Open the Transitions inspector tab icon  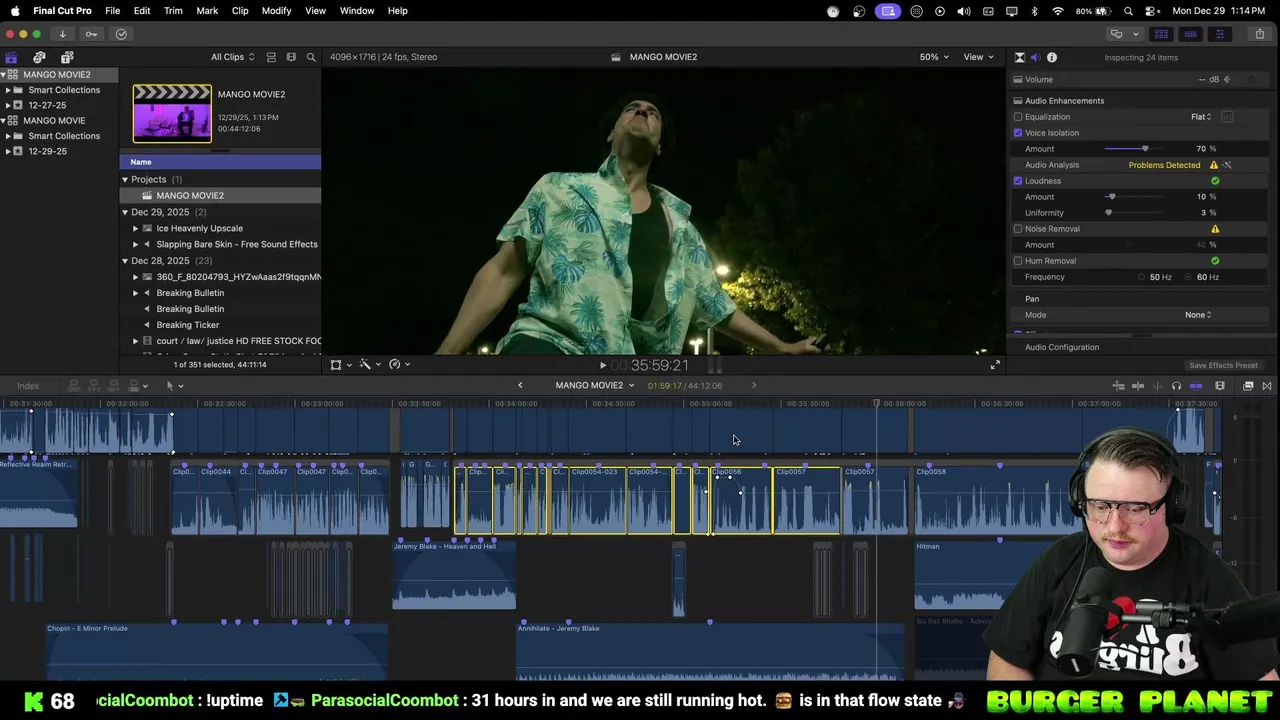tap(1019, 57)
